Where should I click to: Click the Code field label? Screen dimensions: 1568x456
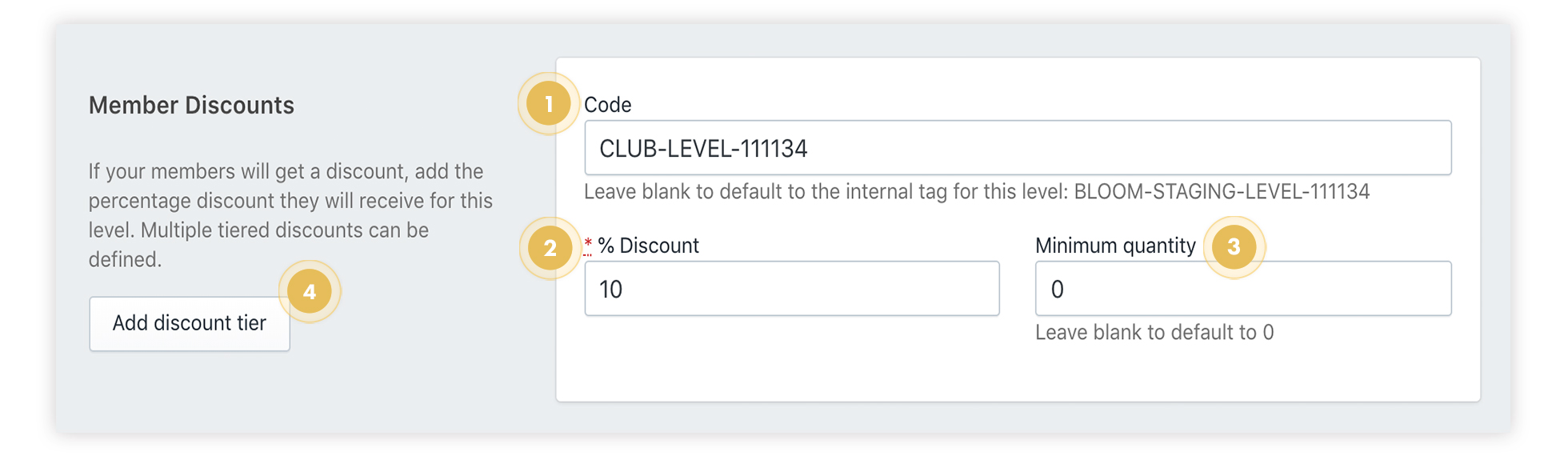(x=608, y=105)
